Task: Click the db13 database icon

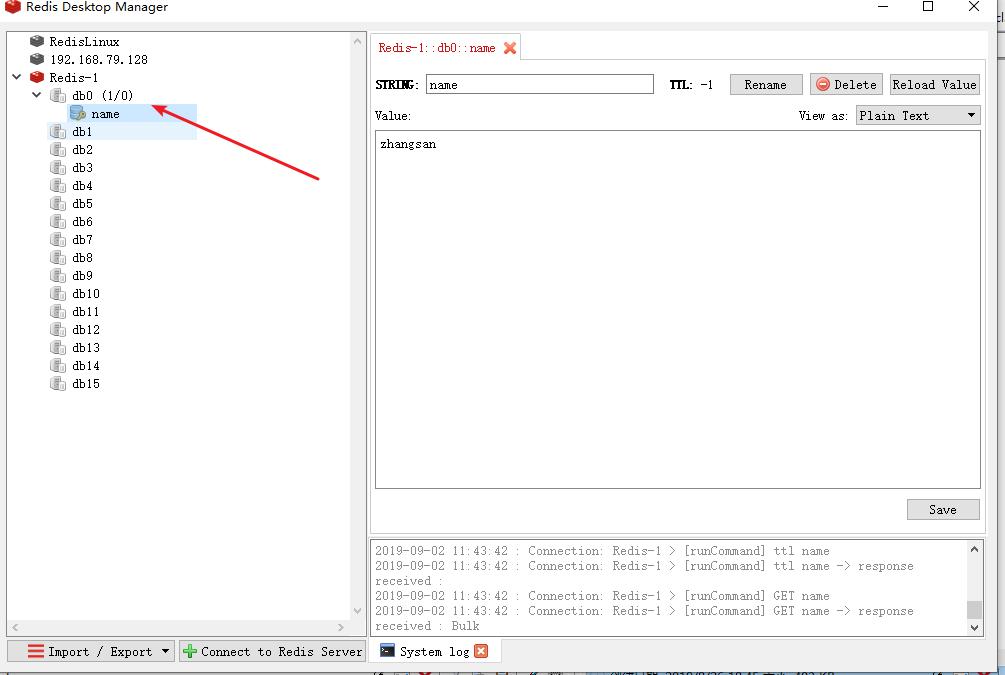Action: click(x=58, y=347)
